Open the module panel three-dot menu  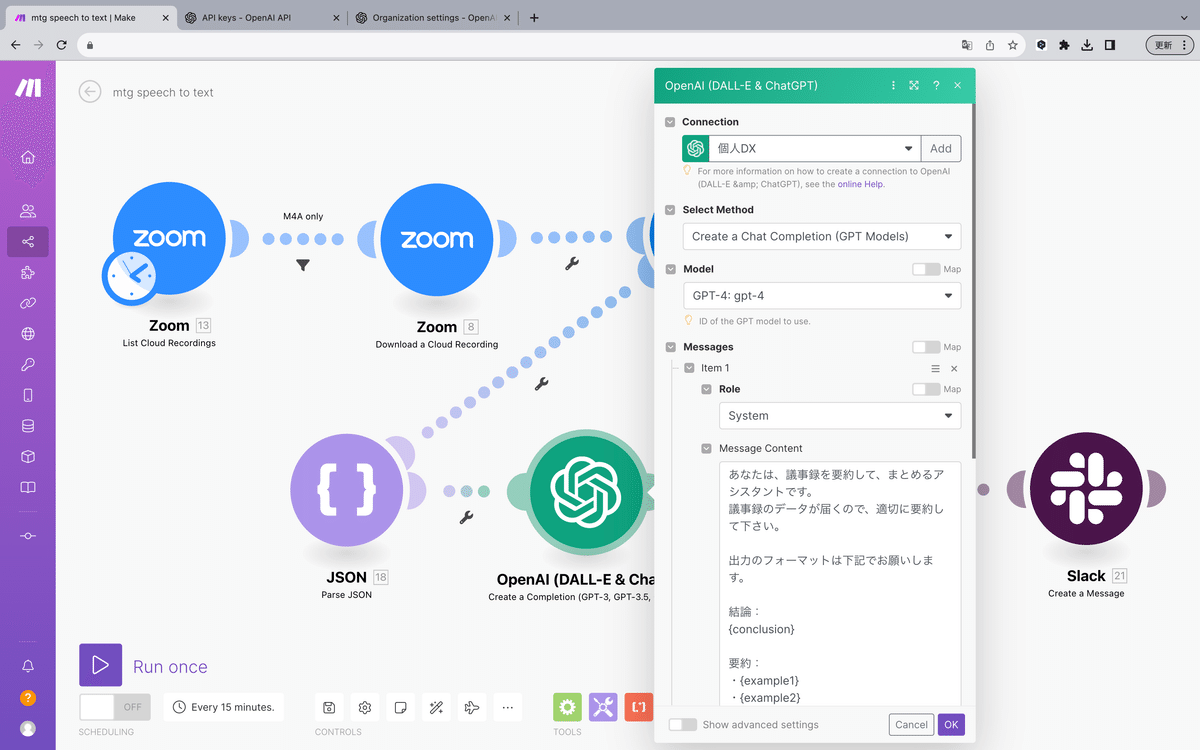[893, 86]
